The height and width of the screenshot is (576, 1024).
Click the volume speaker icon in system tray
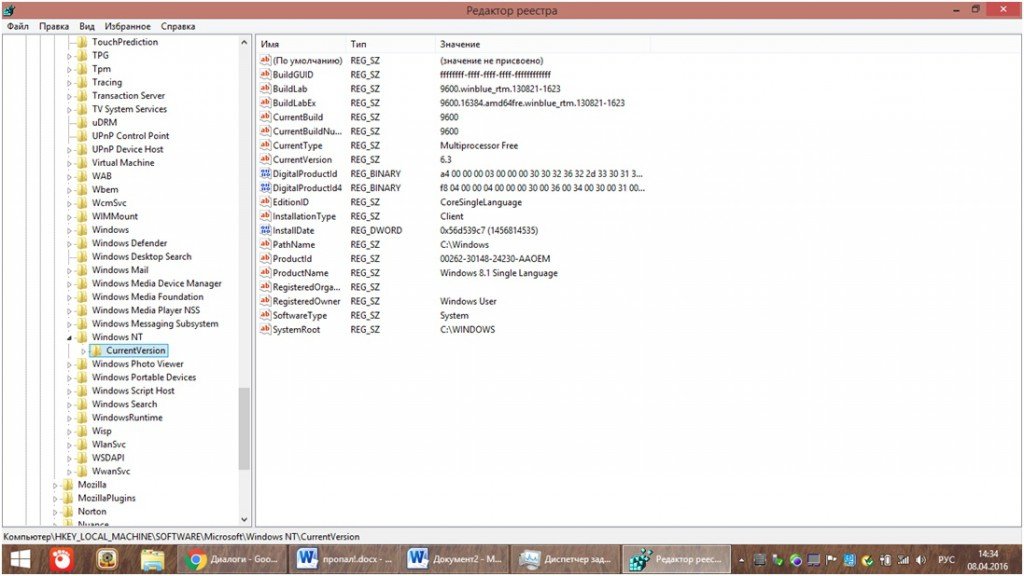click(921, 560)
